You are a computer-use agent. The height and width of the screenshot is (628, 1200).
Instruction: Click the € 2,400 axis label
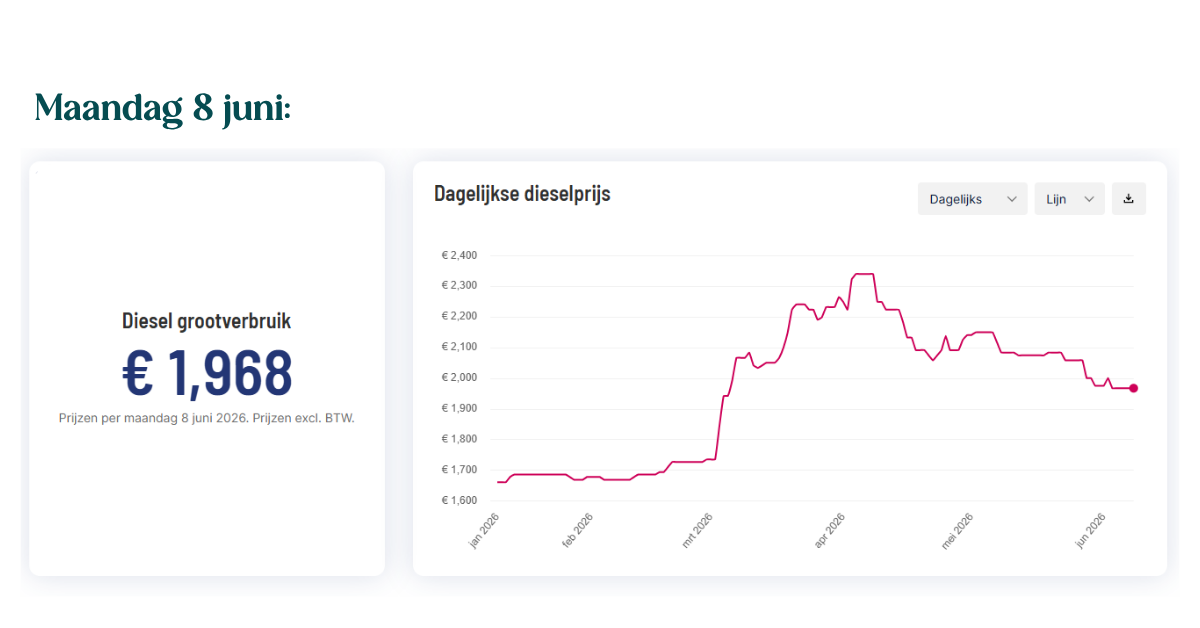459,255
